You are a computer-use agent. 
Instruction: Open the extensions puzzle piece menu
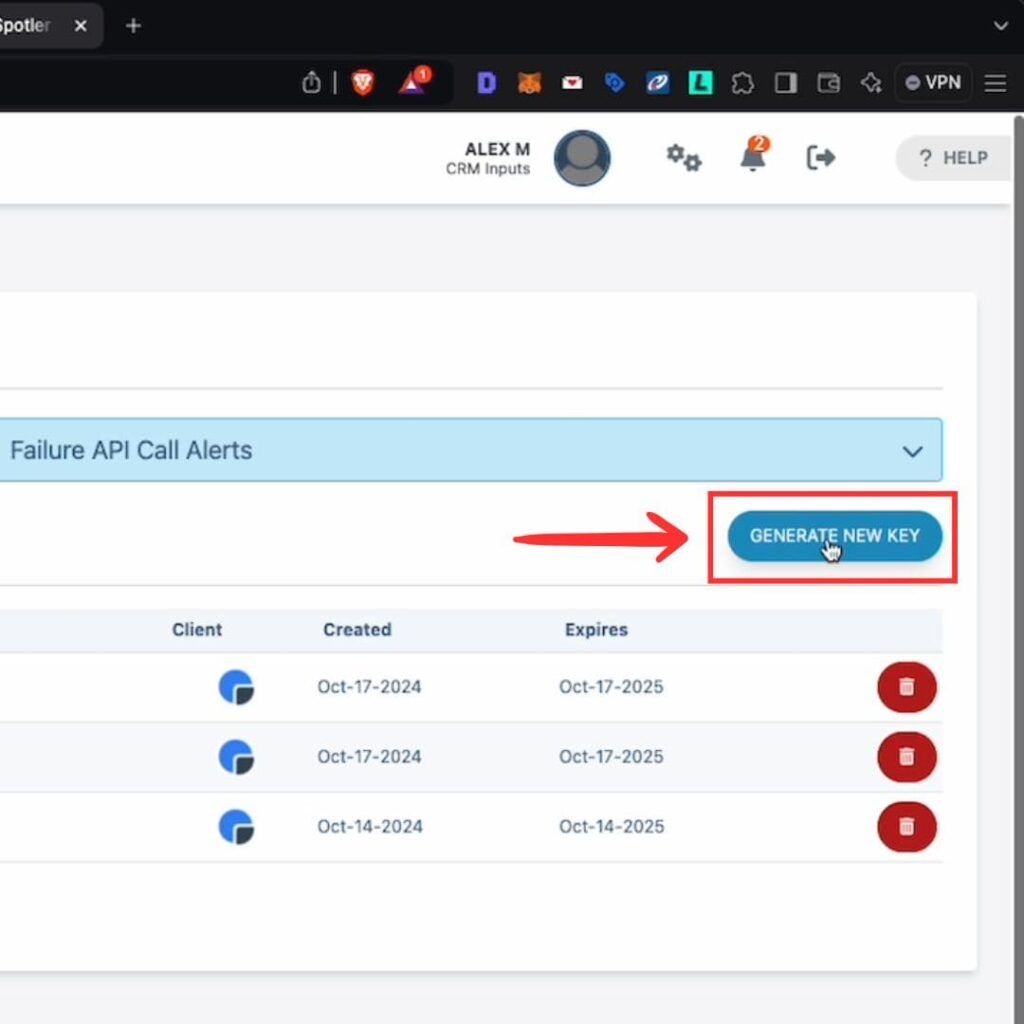point(743,83)
